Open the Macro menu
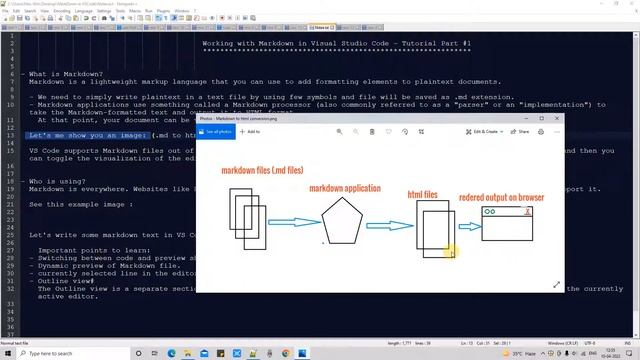The width and height of the screenshot is (640, 360). (135, 11)
